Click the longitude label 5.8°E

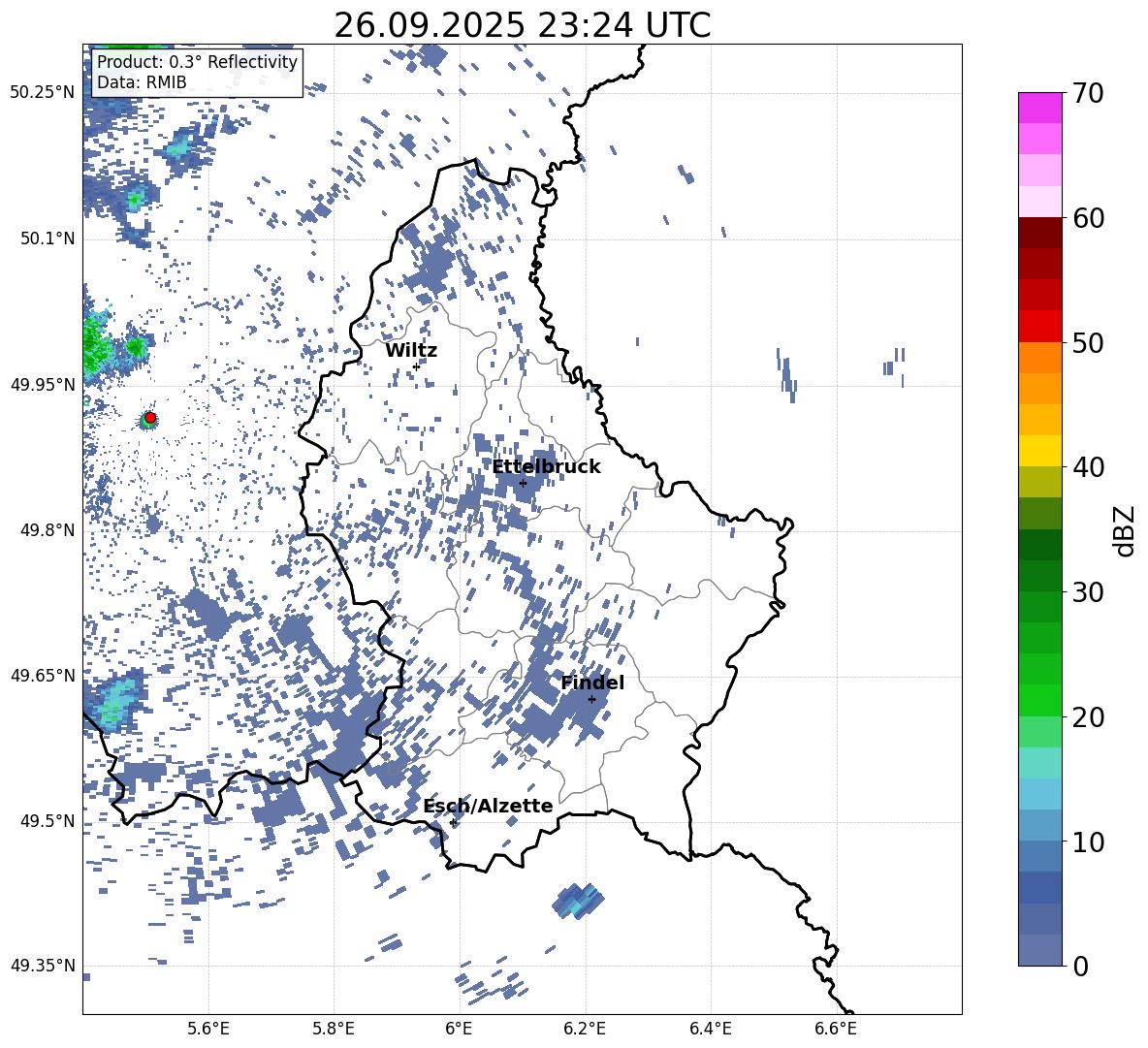click(x=334, y=1029)
